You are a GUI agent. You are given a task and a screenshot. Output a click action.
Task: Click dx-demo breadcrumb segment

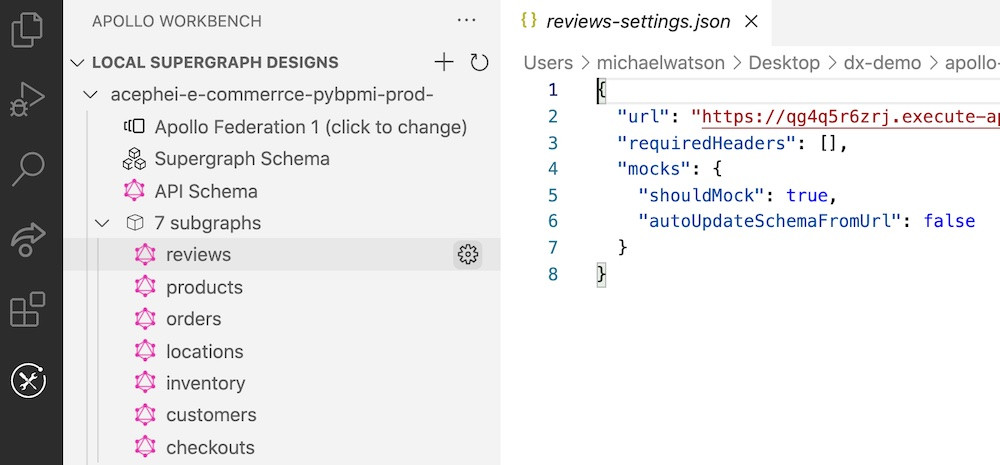pos(883,63)
